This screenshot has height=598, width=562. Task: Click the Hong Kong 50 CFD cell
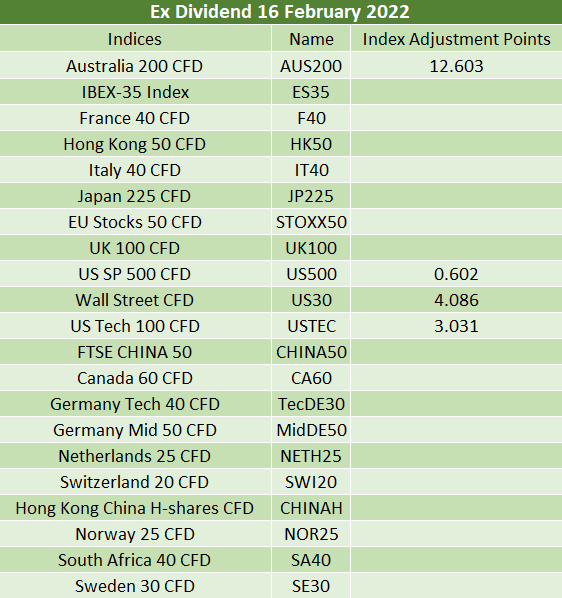(135, 144)
